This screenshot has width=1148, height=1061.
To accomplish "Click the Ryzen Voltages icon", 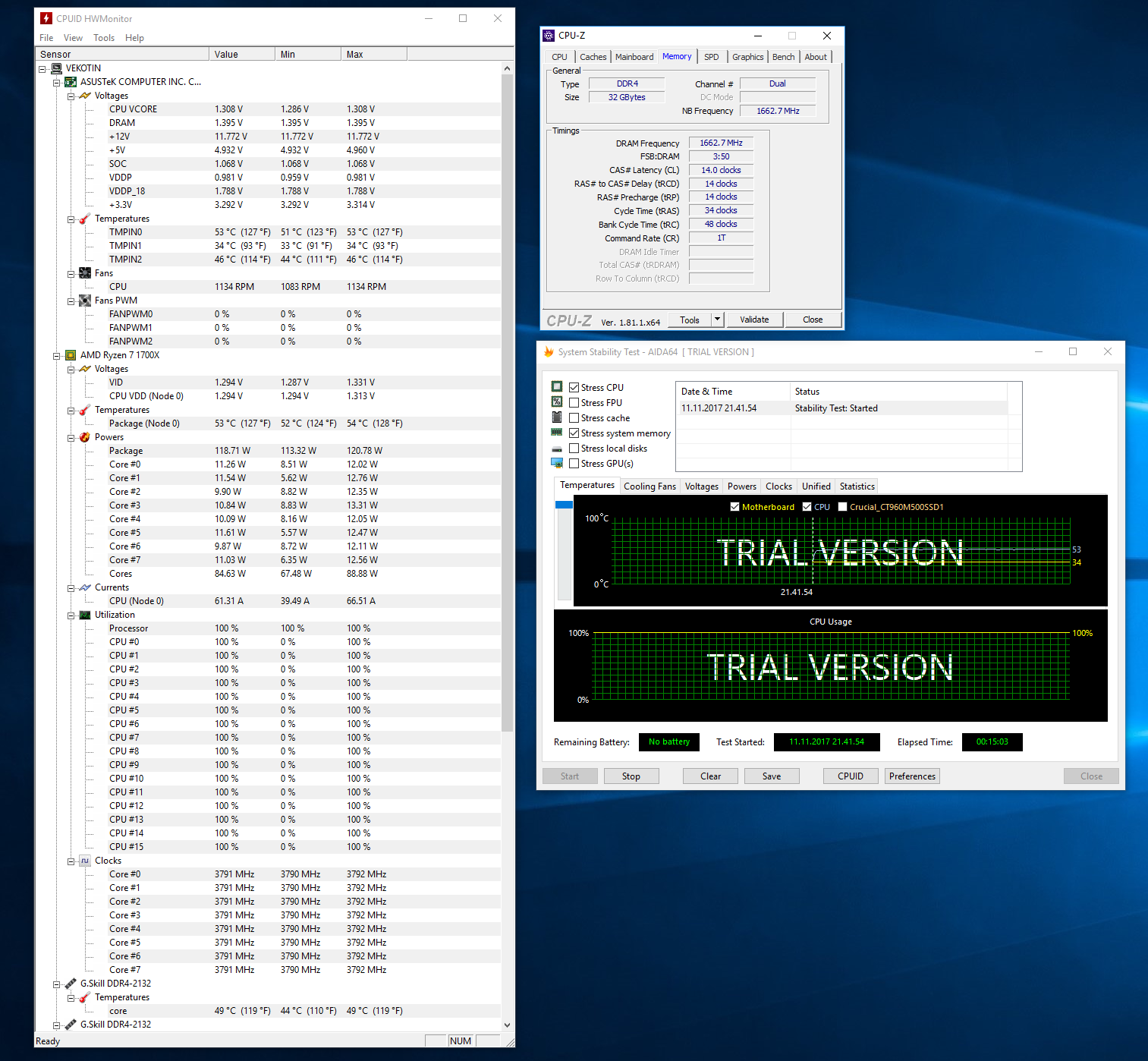I will (x=85, y=369).
